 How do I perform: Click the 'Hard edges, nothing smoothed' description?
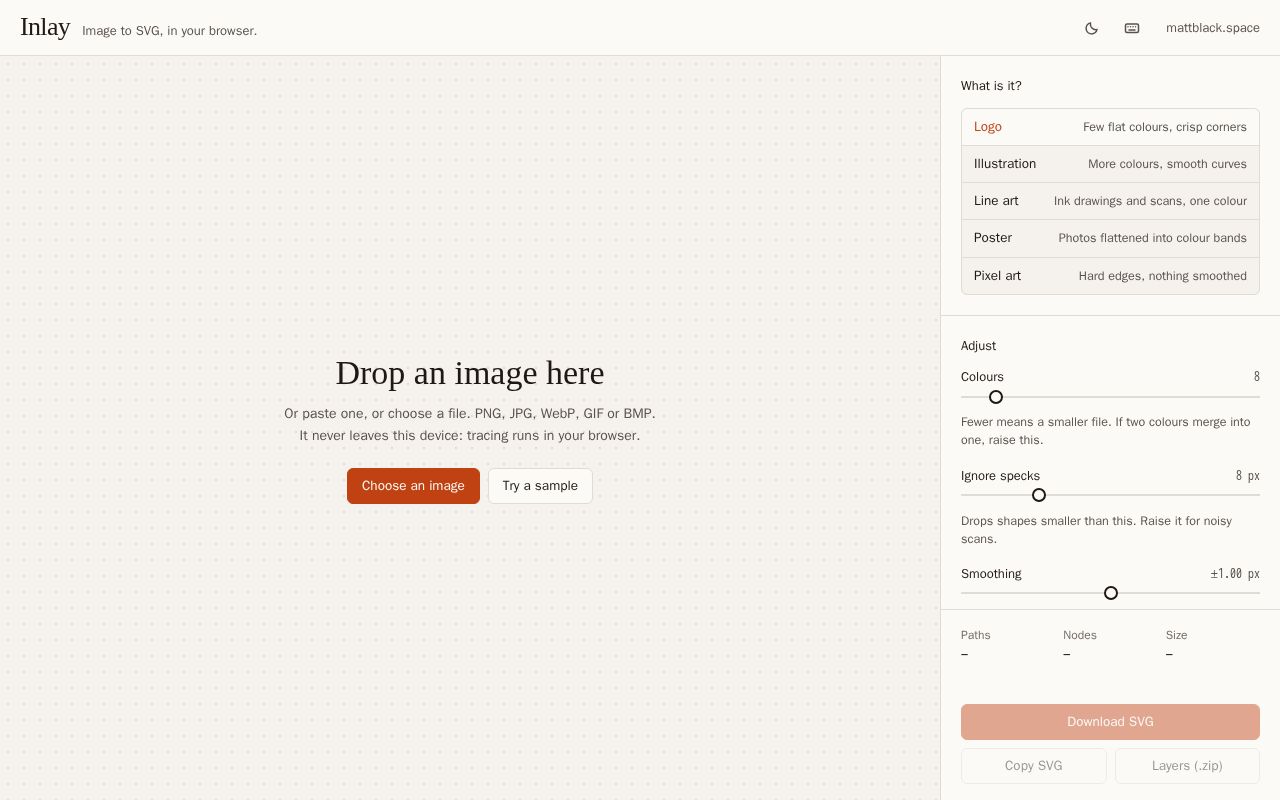1163,276
